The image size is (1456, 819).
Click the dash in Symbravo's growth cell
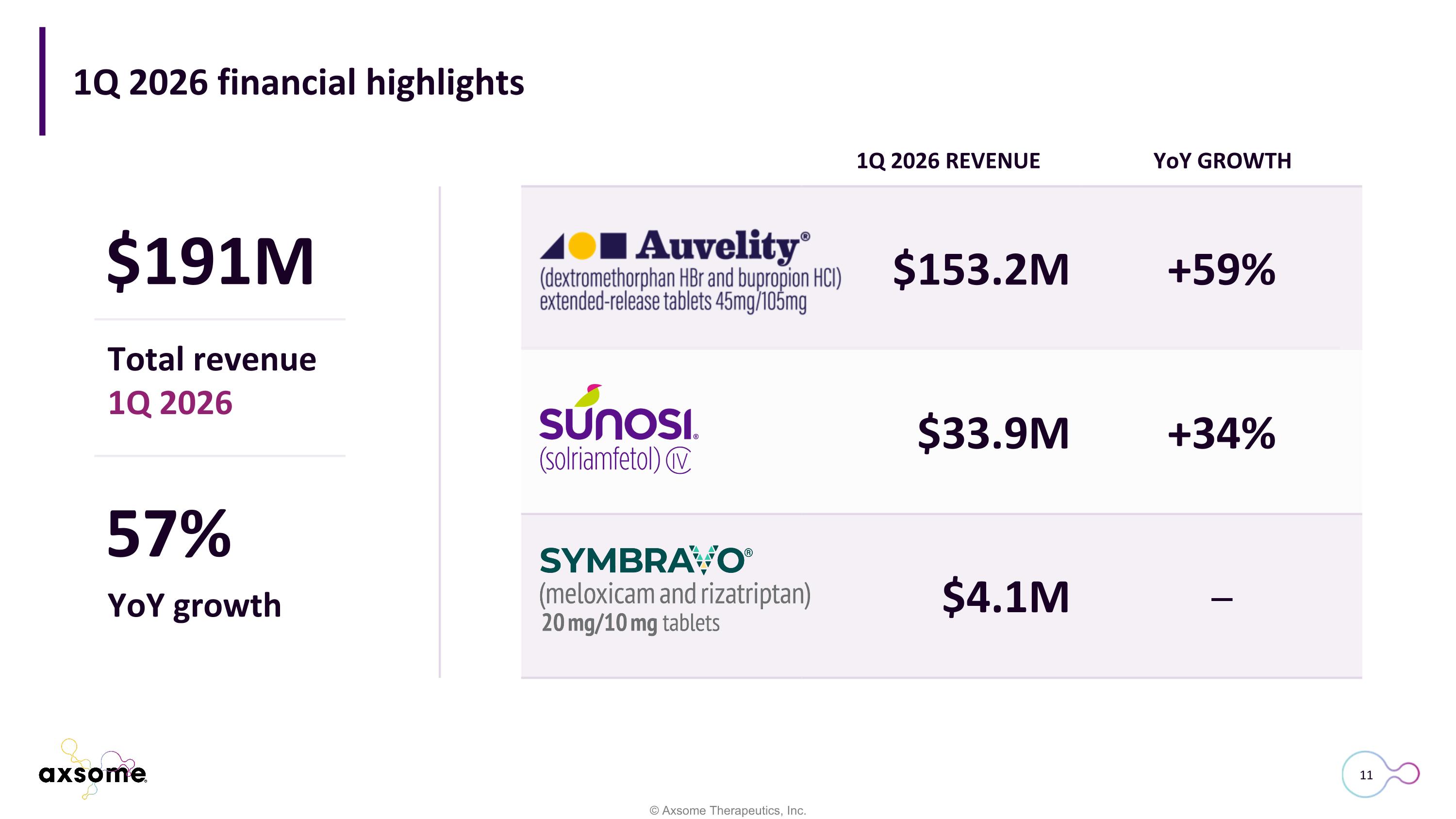(1222, 599)
